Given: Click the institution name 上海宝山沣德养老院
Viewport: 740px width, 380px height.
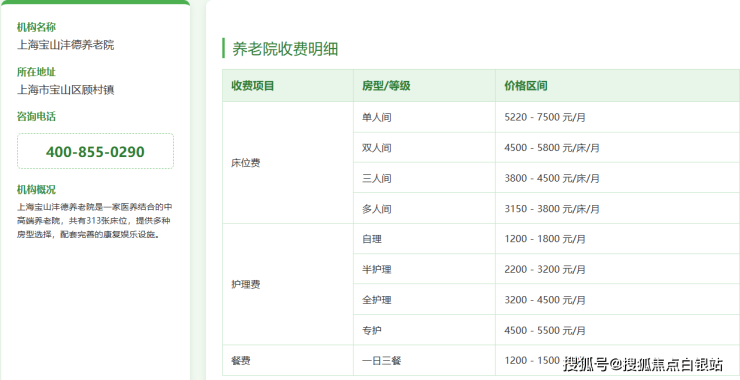Looking at the screenshot, I should click(x=66, y=45).
